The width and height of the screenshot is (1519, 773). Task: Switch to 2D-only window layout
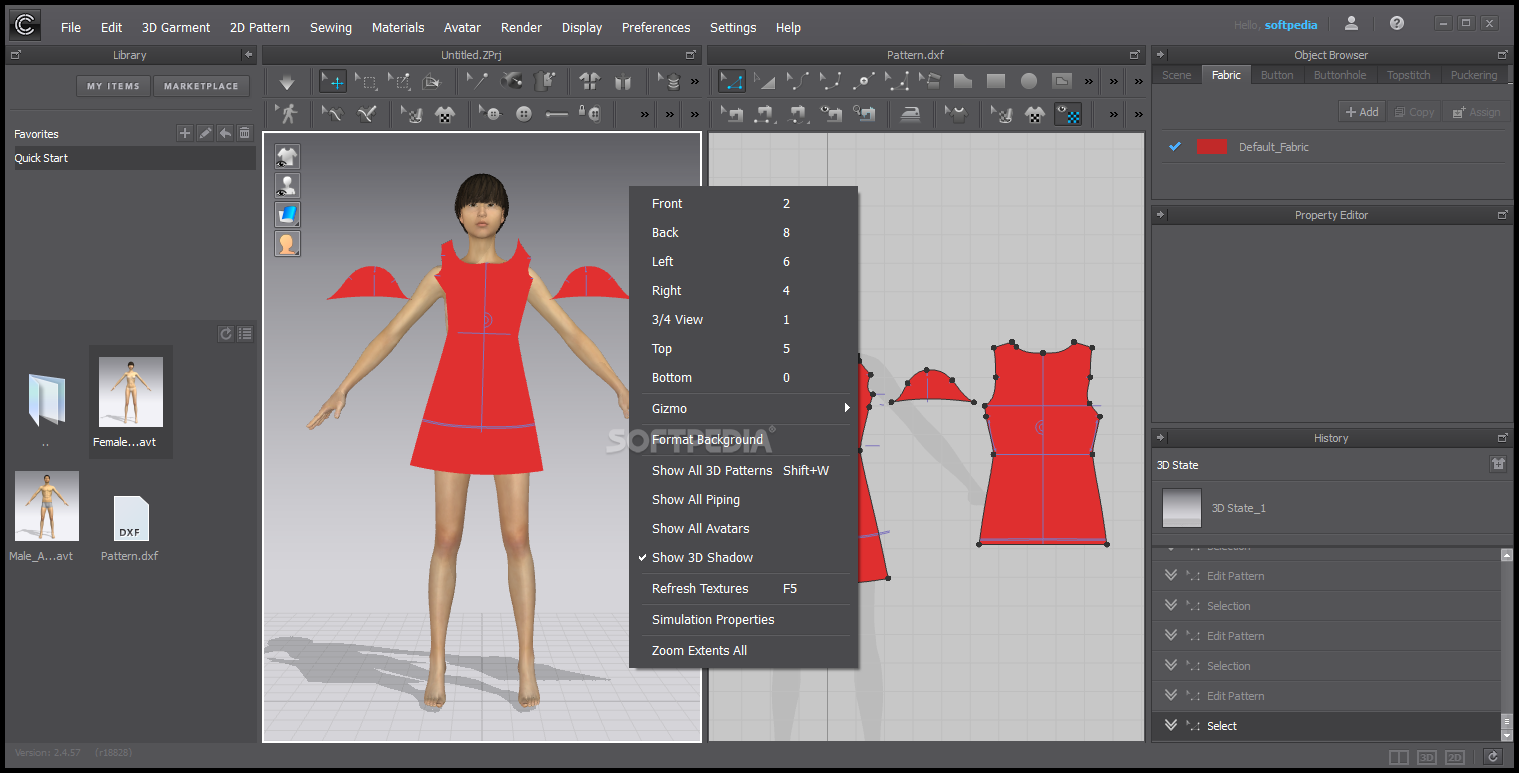pyautogui.click(x=1455, y=758)
